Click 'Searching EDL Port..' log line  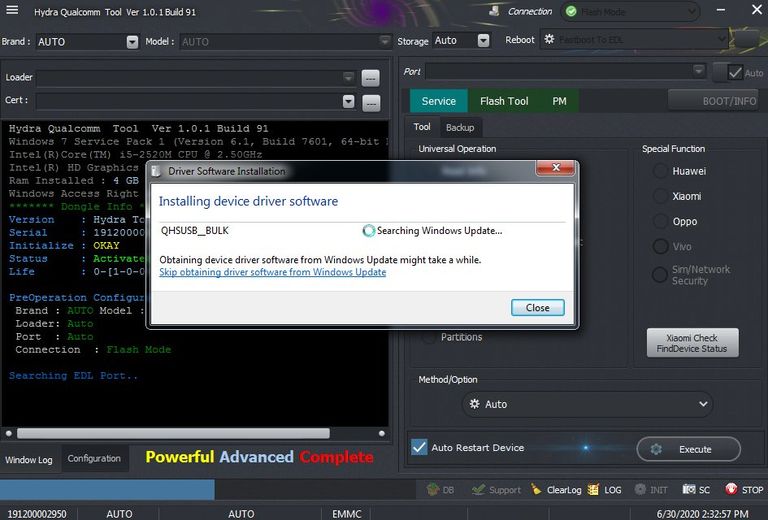73,376
